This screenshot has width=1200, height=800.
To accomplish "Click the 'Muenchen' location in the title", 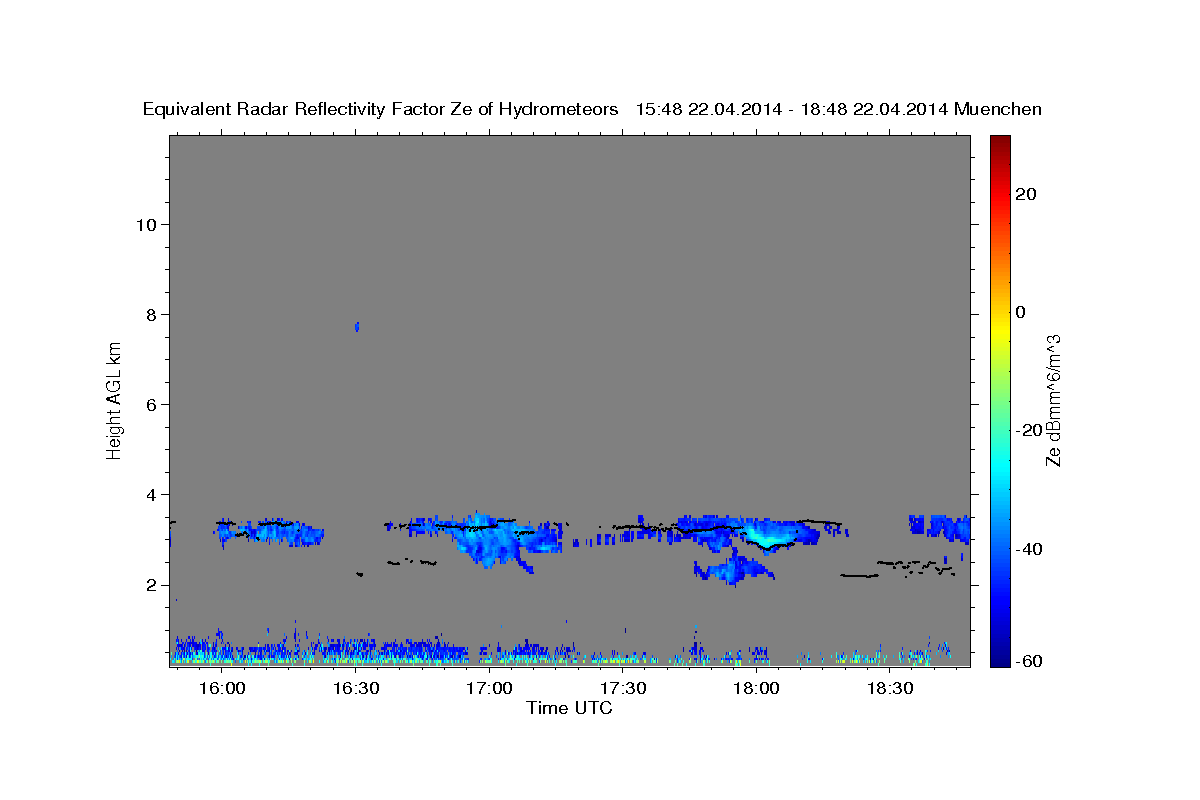I will [x=998, y=110].
